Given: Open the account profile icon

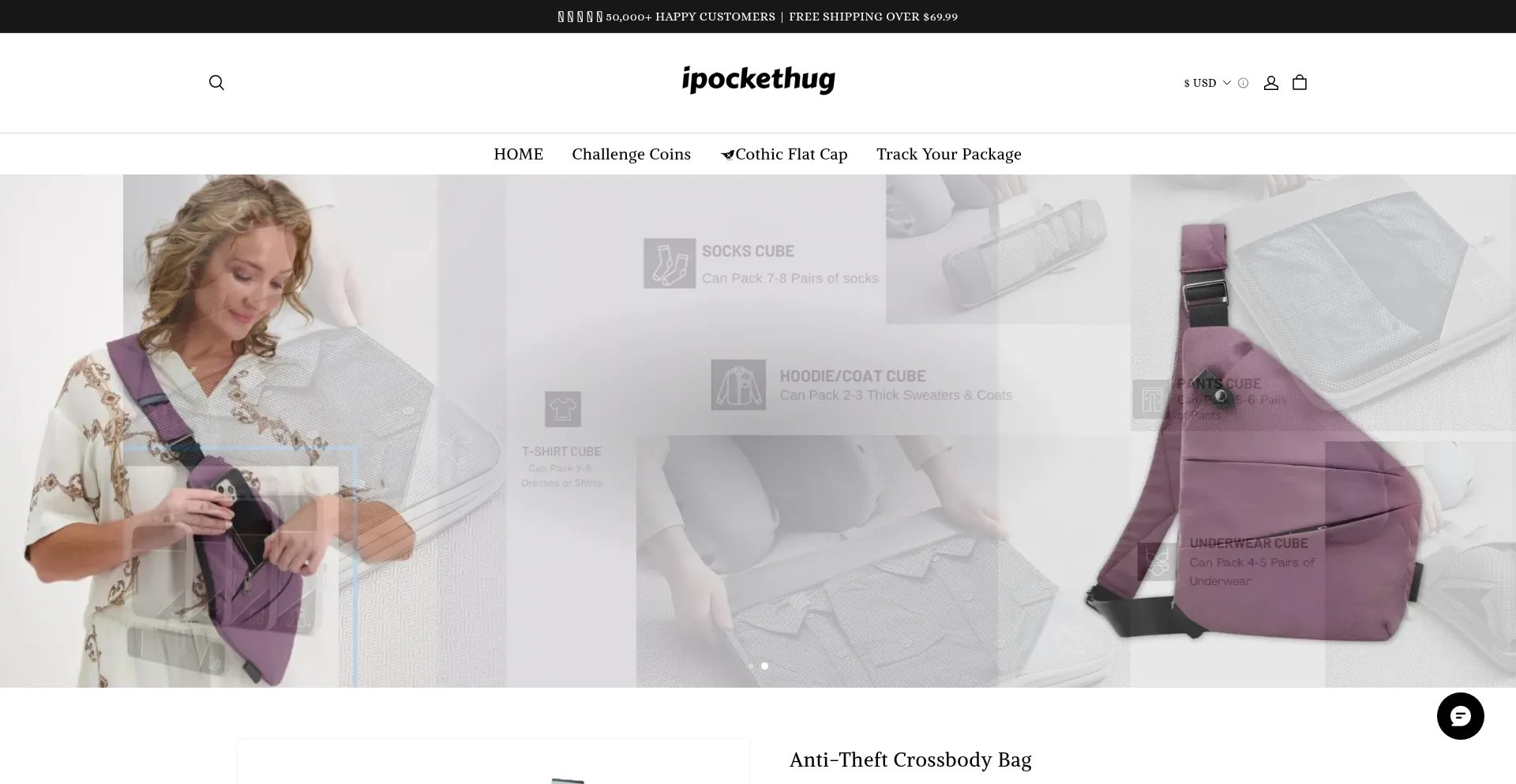Looking at the screenshot, I should (x=1270, y=83).
